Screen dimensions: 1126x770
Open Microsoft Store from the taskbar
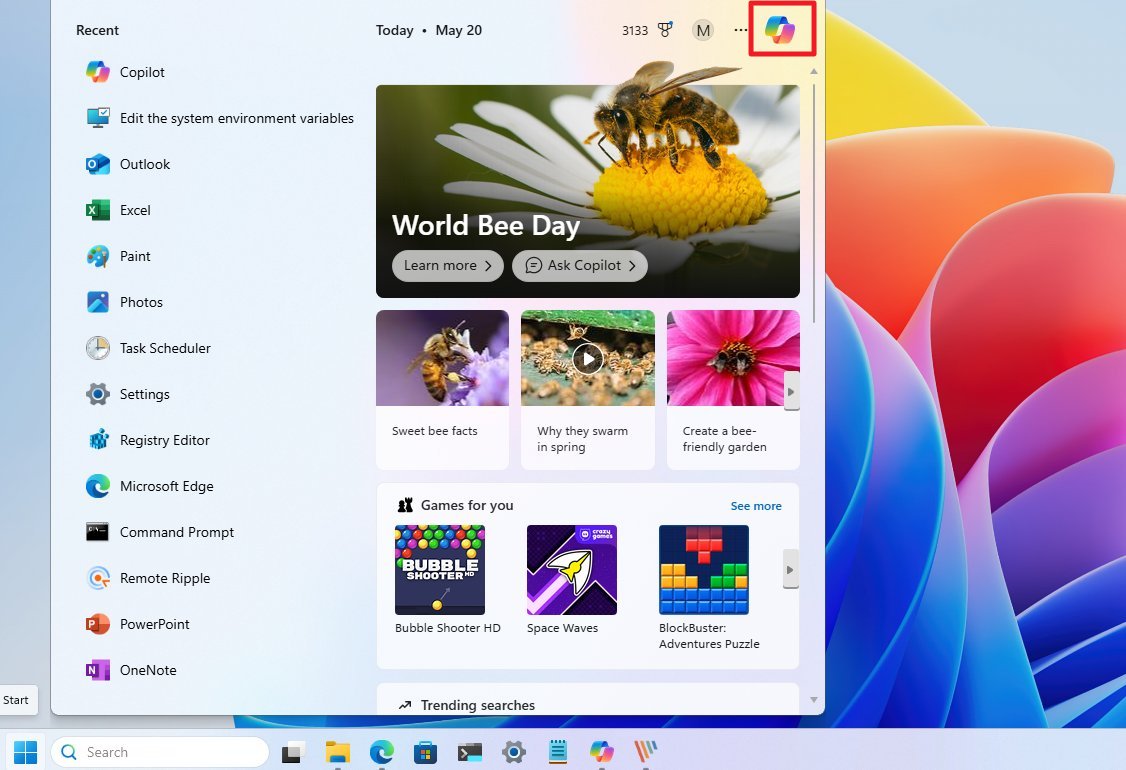tap(425, 751)
